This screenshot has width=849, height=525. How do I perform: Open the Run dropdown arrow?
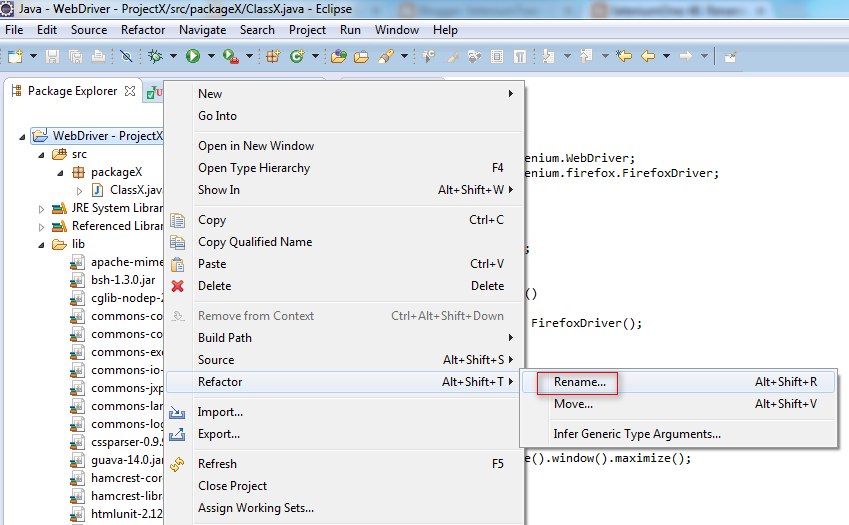click(x=211, y=56)
